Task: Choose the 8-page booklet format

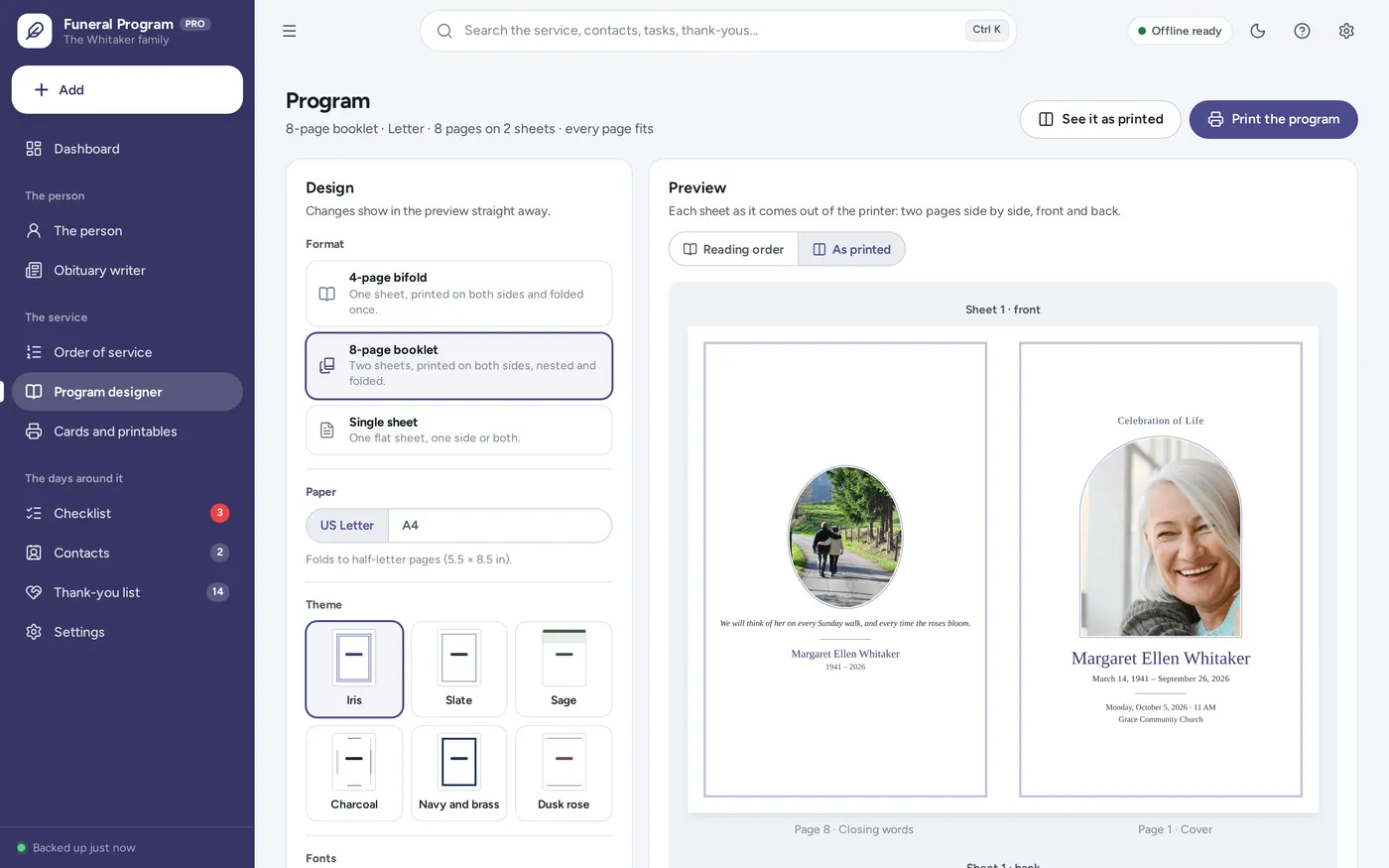Action: [x=459, y=365]
